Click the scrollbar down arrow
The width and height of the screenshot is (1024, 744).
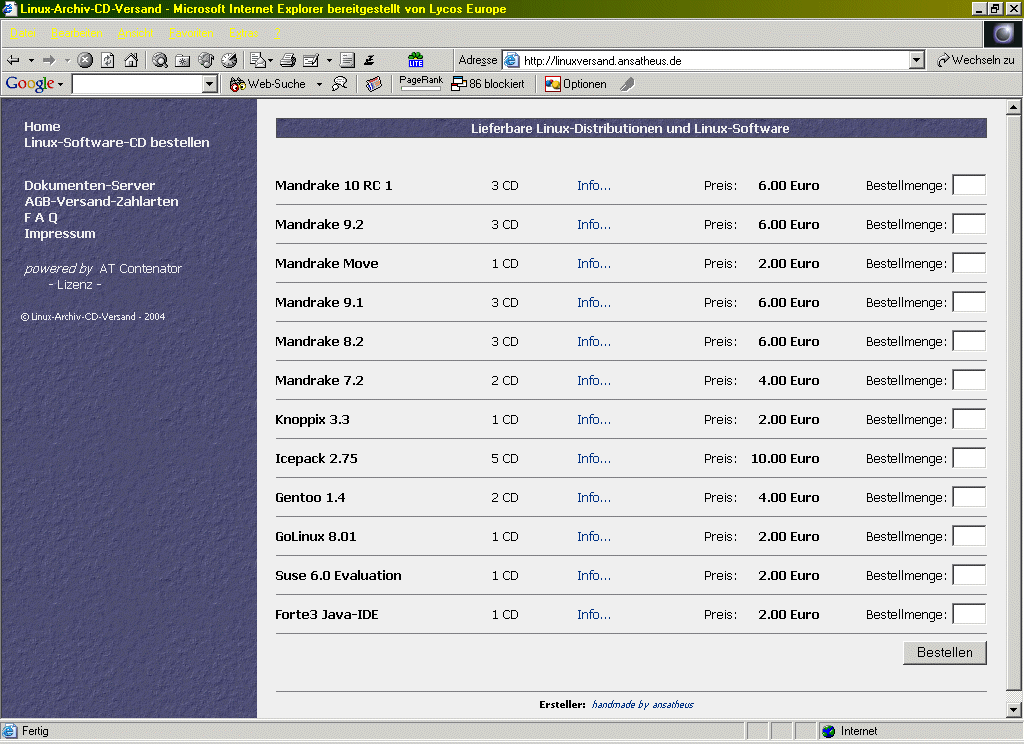pos(1014,709)
